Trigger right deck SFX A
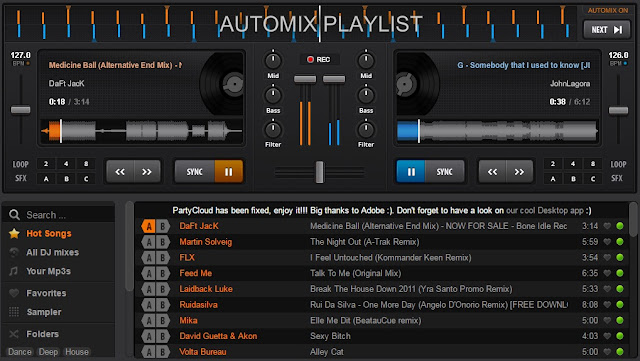This screenshot has height=361, width=640. 553,178
